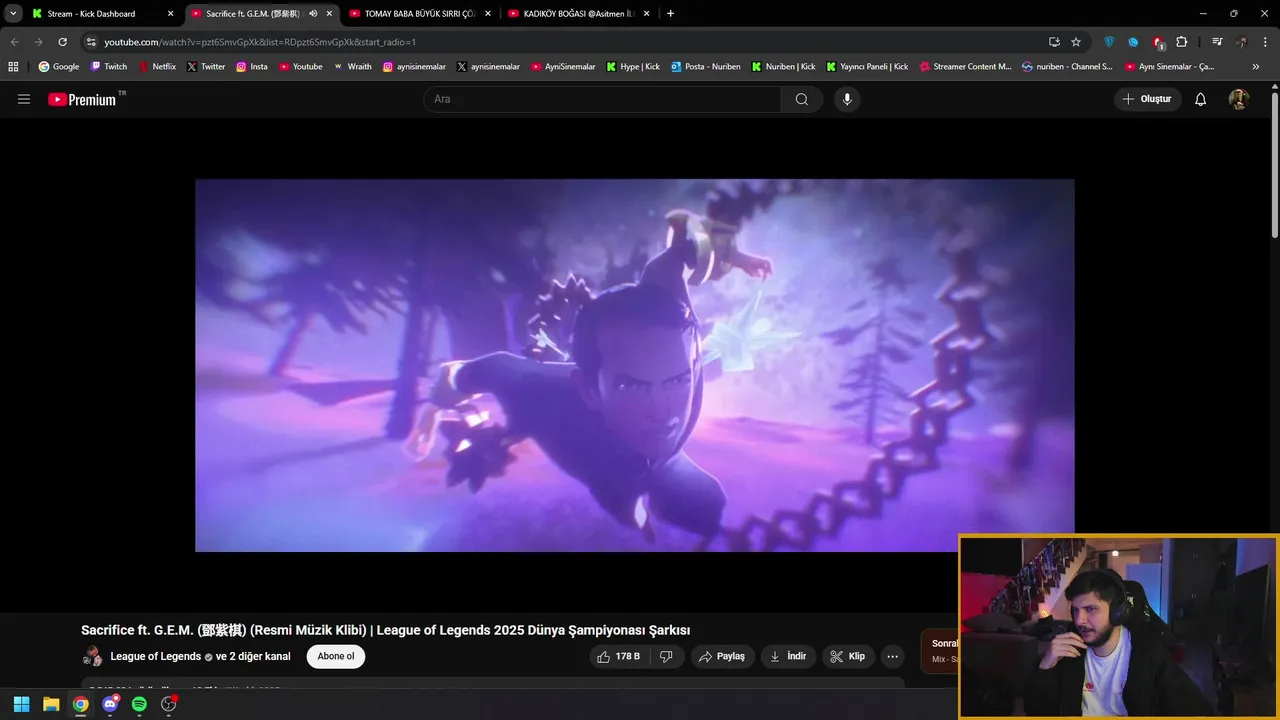Open the media controls icon in toolbar
Image resolution: width=1280 pixels, height=720 pixels.
[1217, 42]
